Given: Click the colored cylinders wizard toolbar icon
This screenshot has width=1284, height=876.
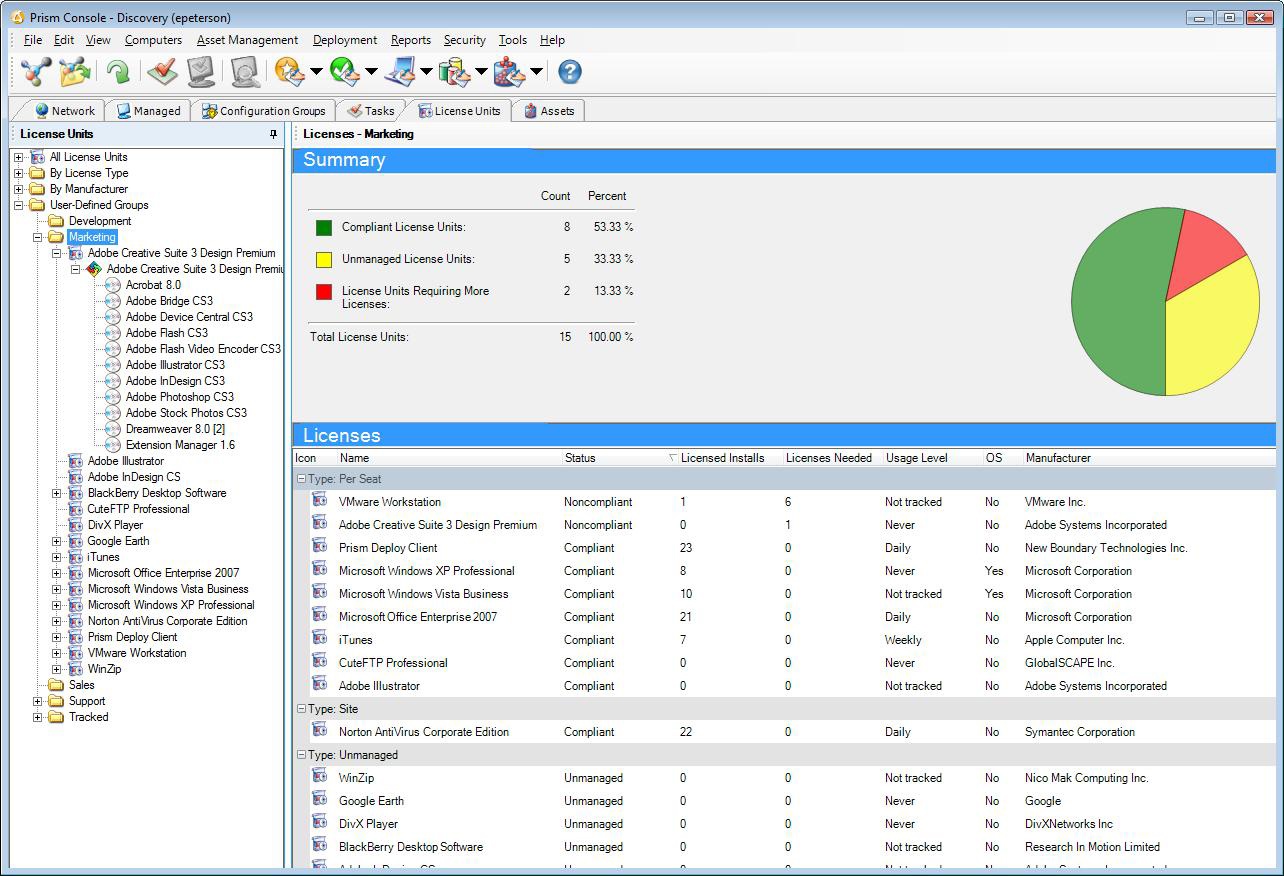Looking at the screenshot, I should (454, 71).
